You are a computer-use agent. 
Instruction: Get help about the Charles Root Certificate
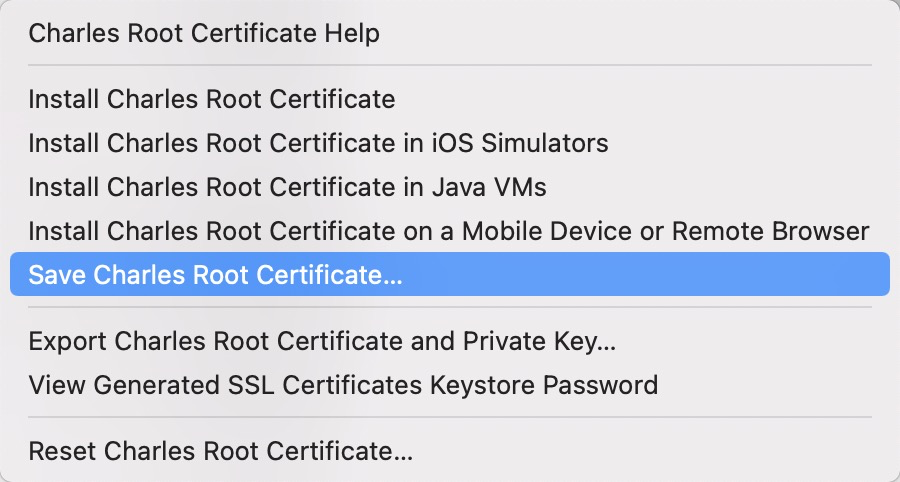coord(204,34)
